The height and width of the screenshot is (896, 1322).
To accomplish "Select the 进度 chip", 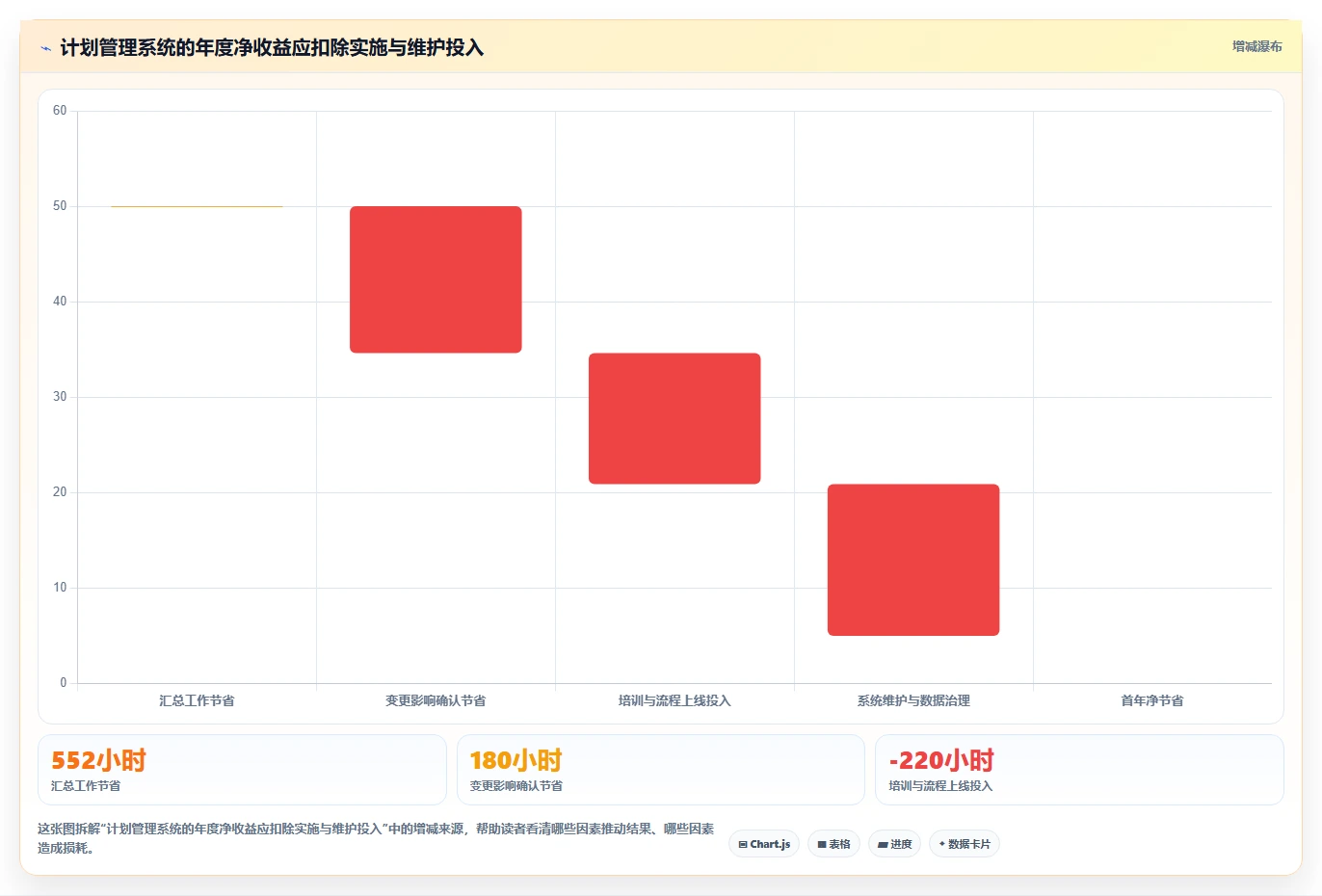I will point(894,844).
